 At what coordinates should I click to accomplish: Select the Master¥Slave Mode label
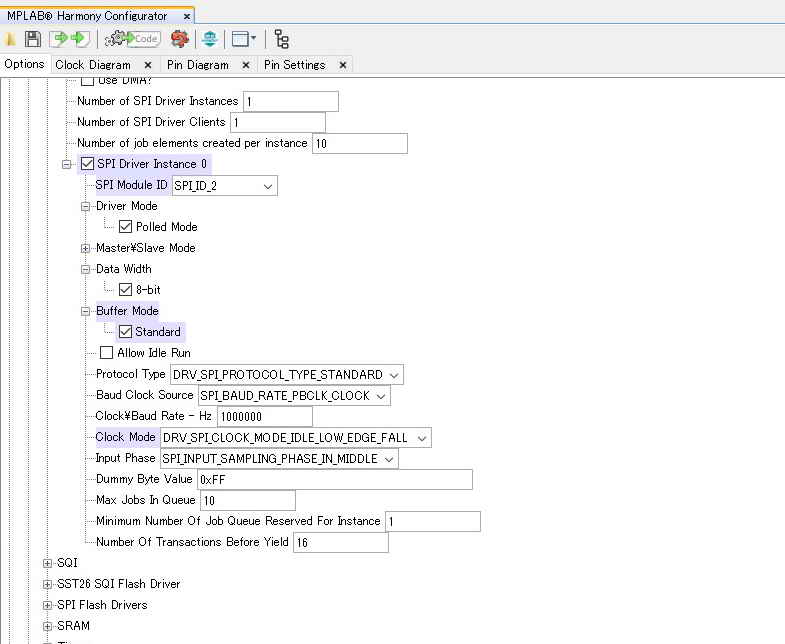(146, 248)
